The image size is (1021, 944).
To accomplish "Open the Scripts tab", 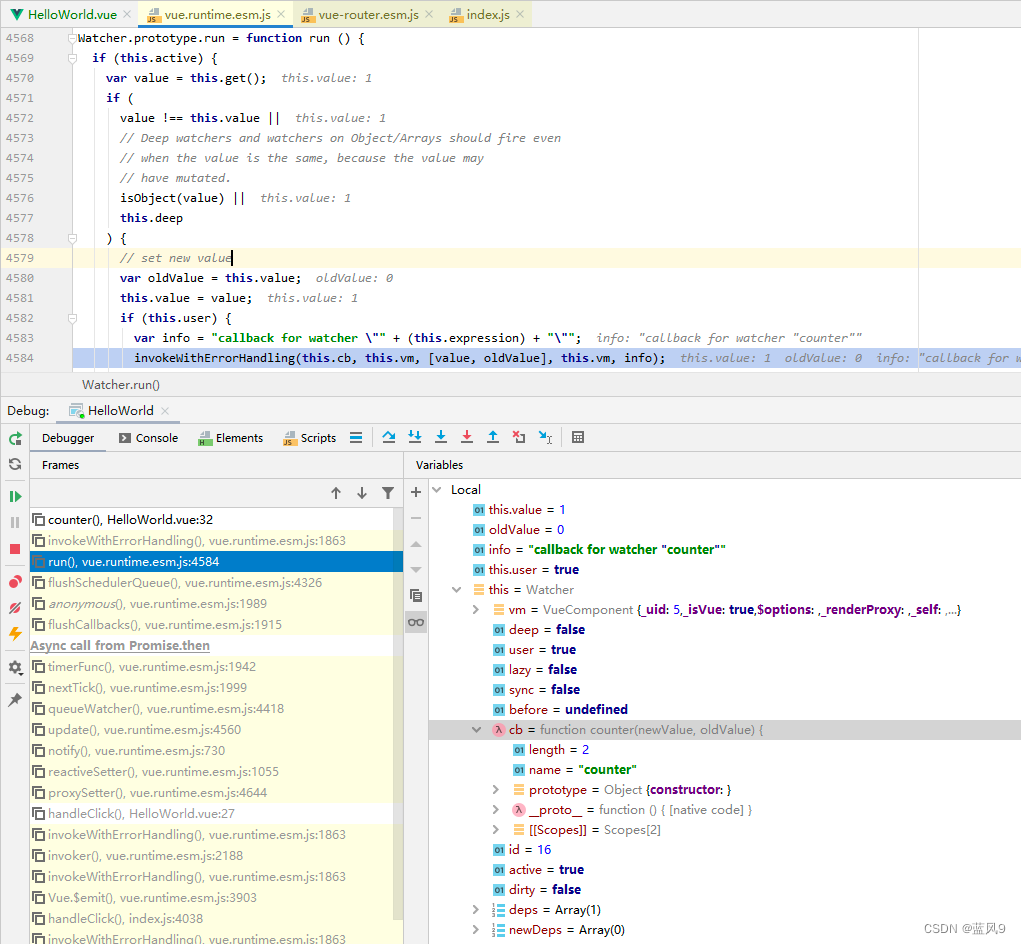I will [x=310, y=438].
